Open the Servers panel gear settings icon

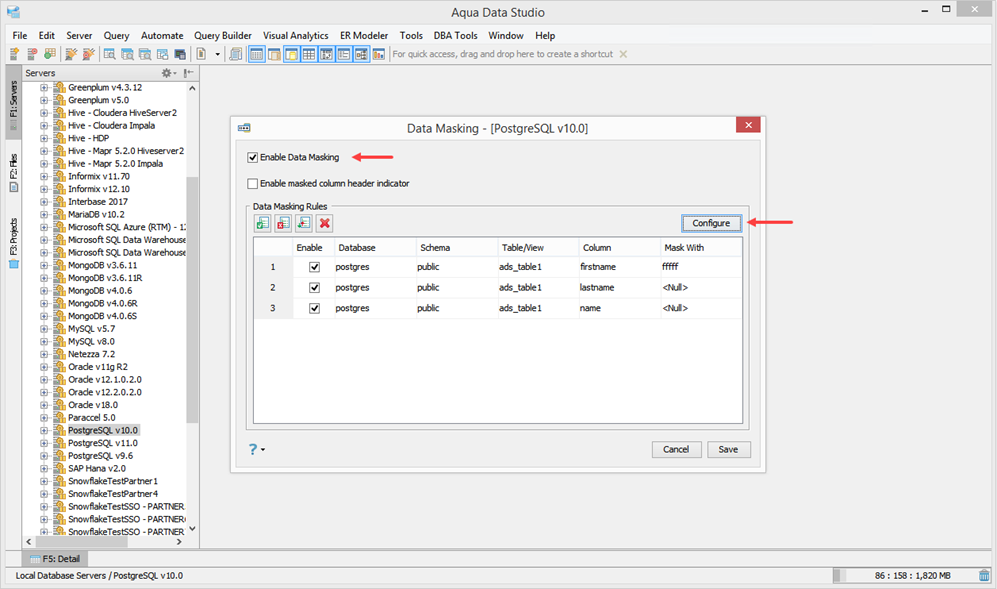167,73
